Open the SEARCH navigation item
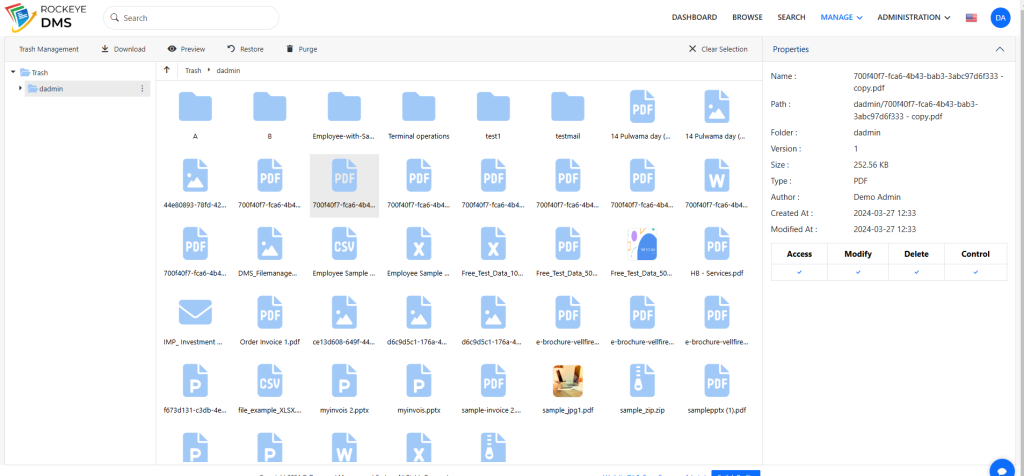Screen dimensions: 1024x476 click(791, 18)
